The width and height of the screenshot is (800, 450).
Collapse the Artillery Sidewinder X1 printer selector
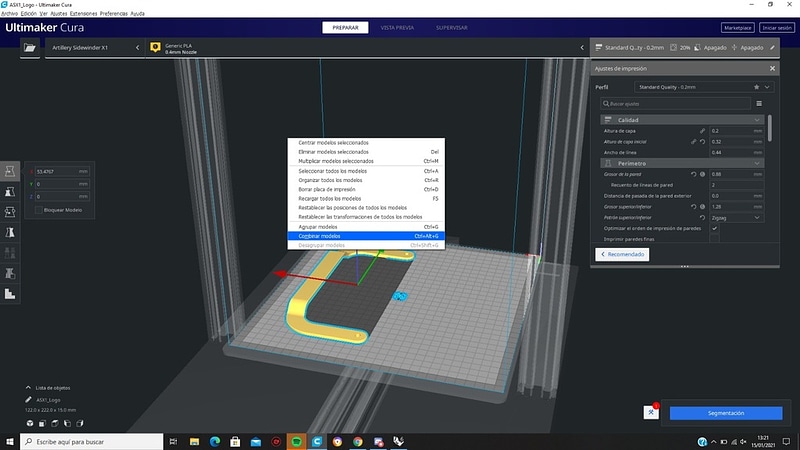(x=137, y=47)
